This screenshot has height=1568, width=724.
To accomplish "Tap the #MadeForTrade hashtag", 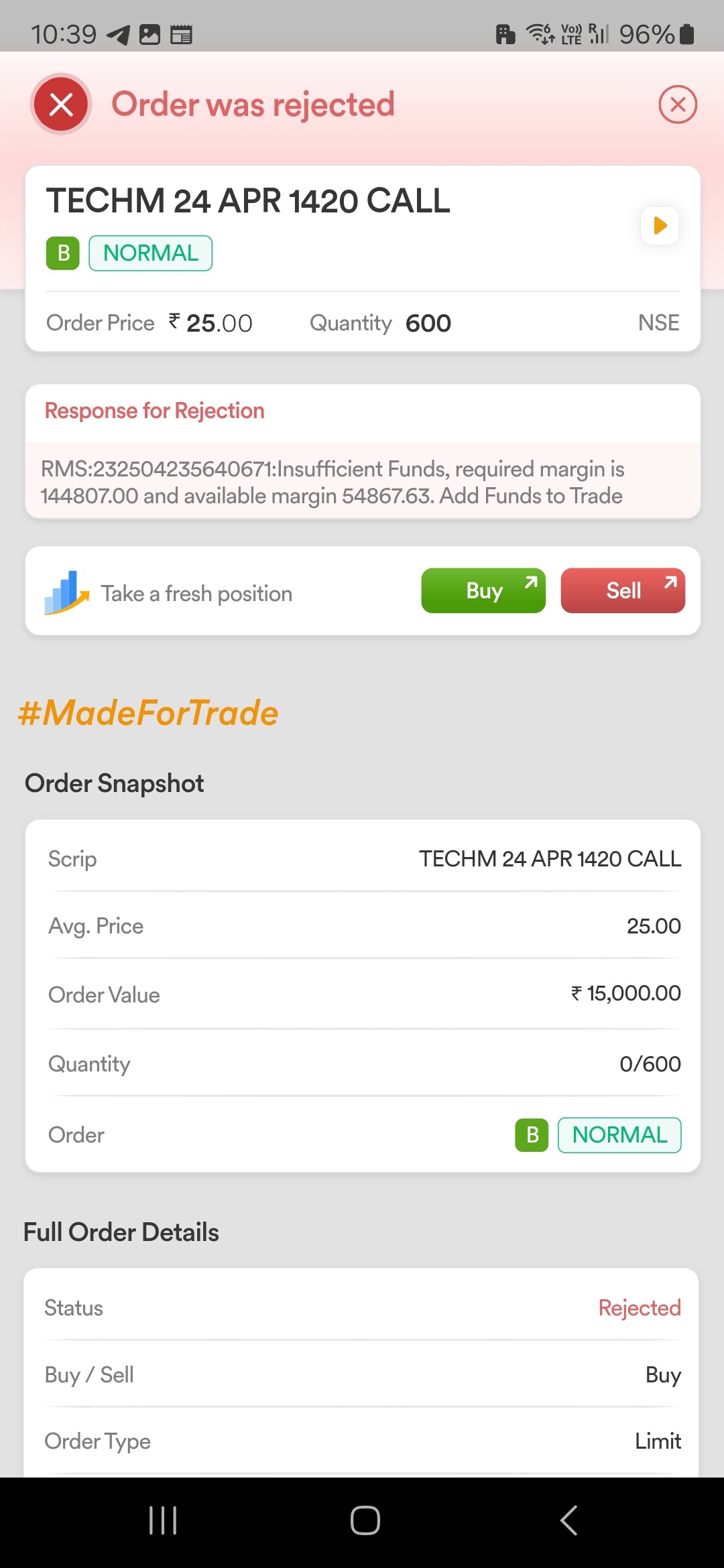I will tap(148, 712).
